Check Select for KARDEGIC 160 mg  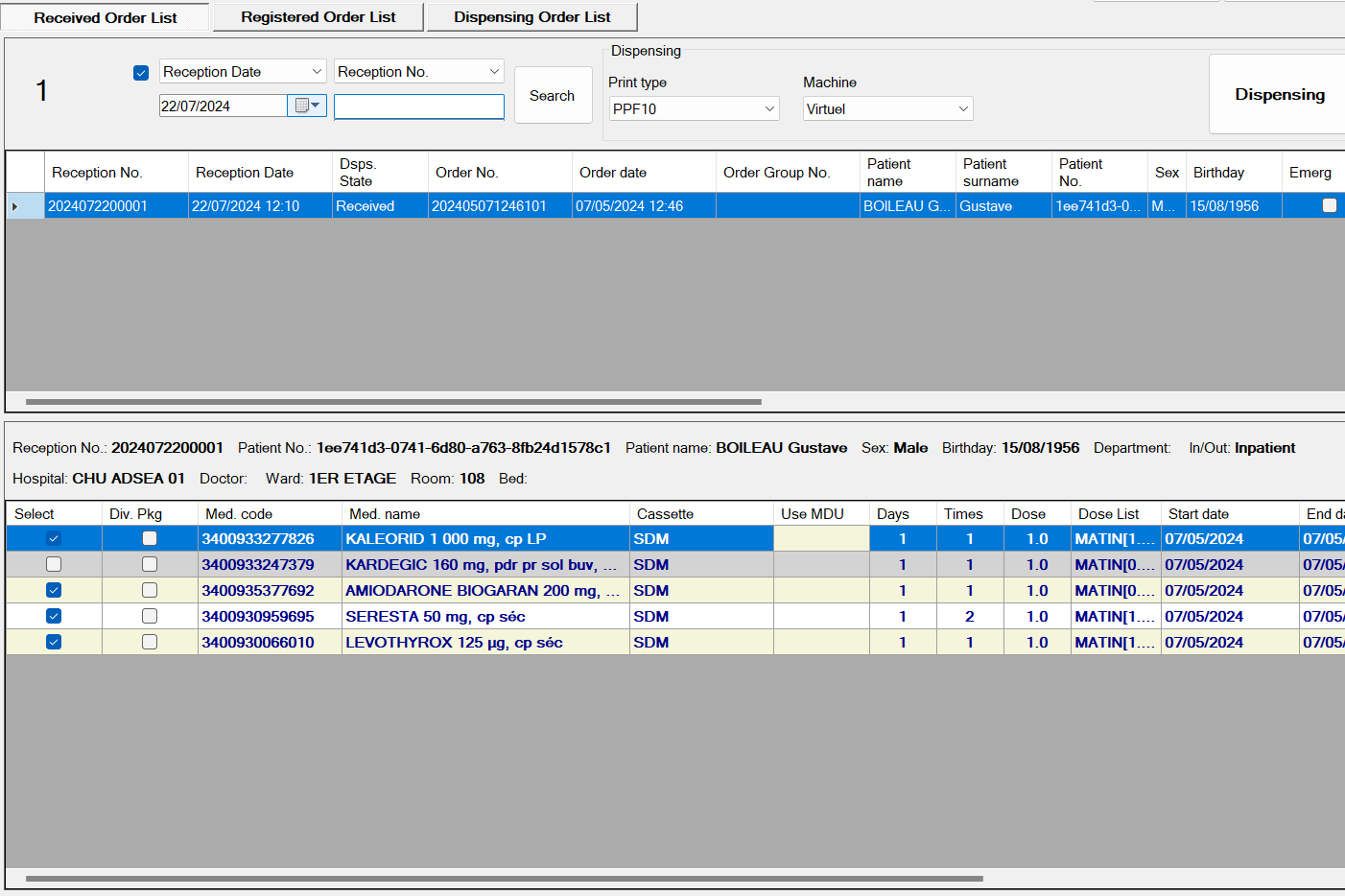54,565
